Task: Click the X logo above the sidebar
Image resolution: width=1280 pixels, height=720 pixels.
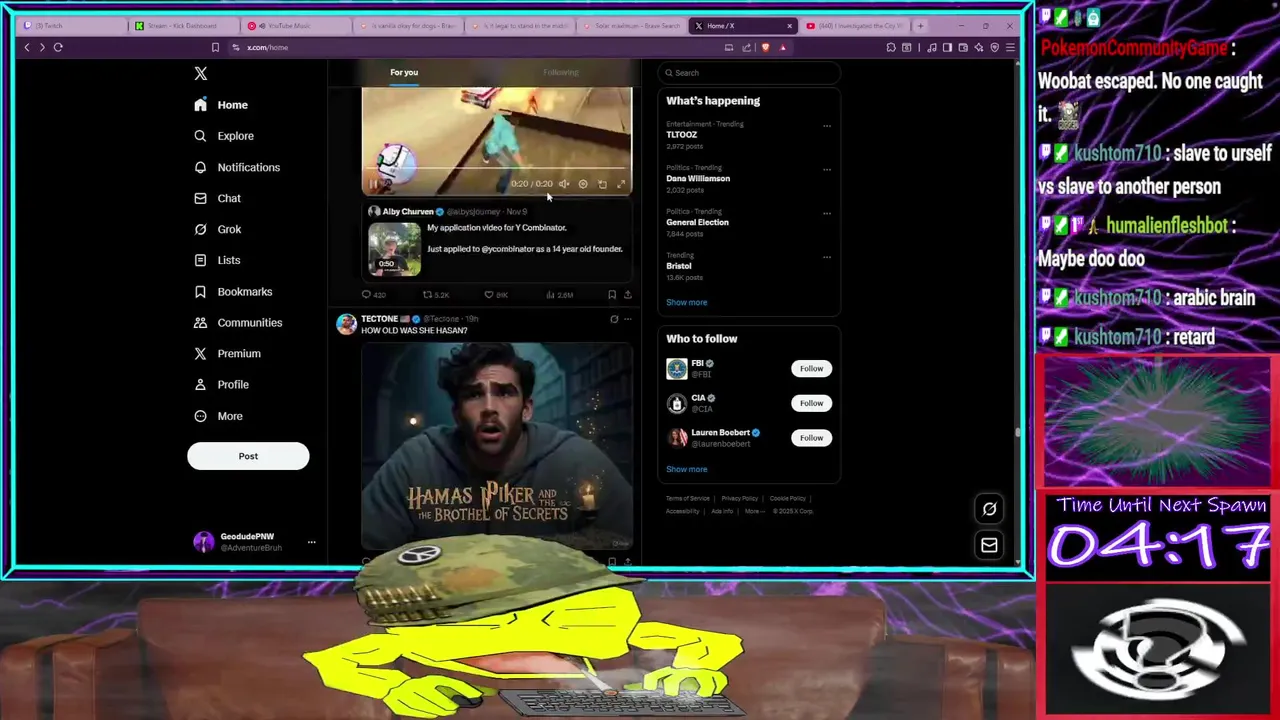Action: 201,73
